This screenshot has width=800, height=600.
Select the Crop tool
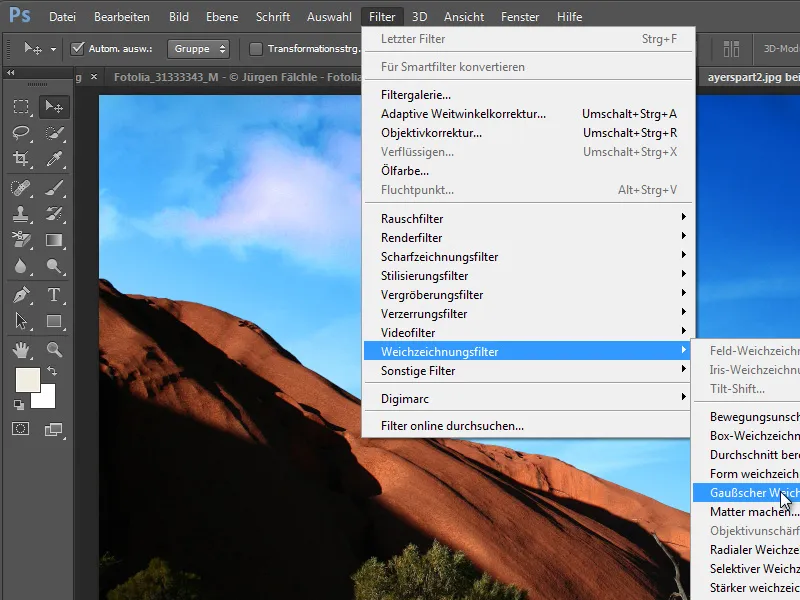pyautogui.click(x=21, y=159)
